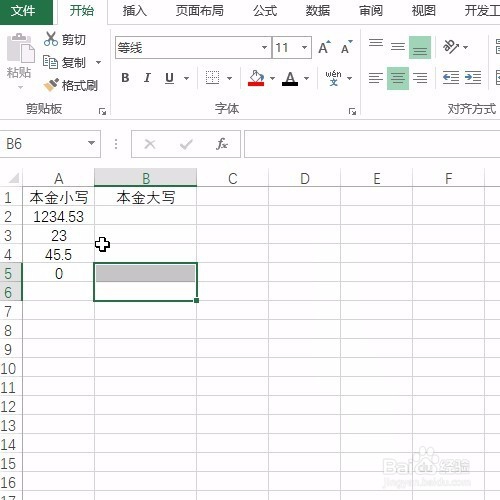Click the black font color swatch bar
This screenshot has height=500, width=500.
pyautogui.click(x=290, y=84)
